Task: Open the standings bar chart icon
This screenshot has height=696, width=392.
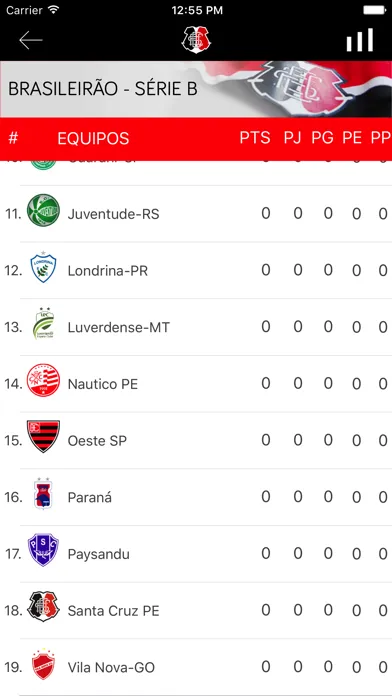Action: tap(360, 40)
